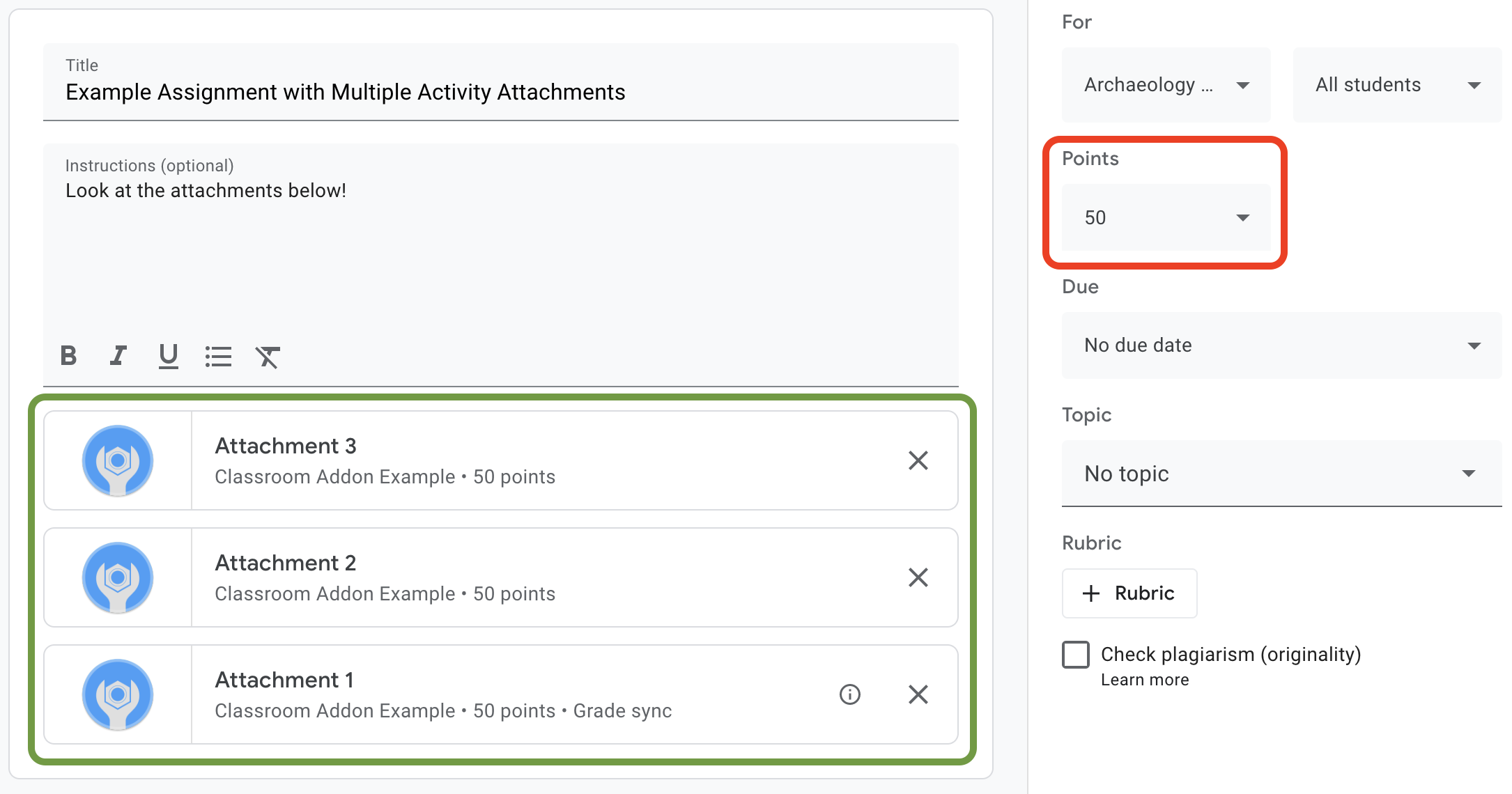
Task: Remove Attachment 3 using X button
Action: point(917,460)
